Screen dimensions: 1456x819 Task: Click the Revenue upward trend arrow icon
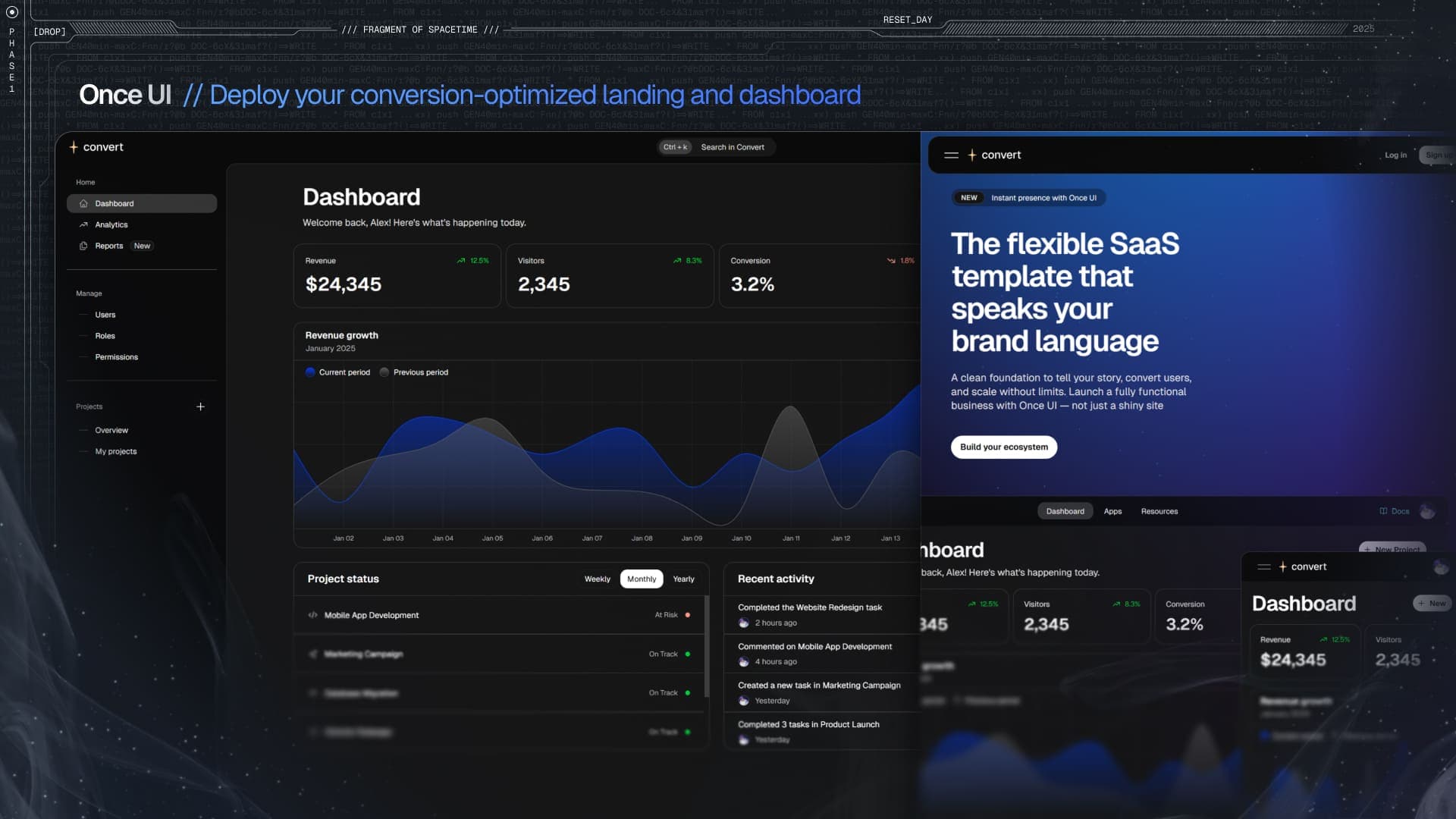pos(461,260)
